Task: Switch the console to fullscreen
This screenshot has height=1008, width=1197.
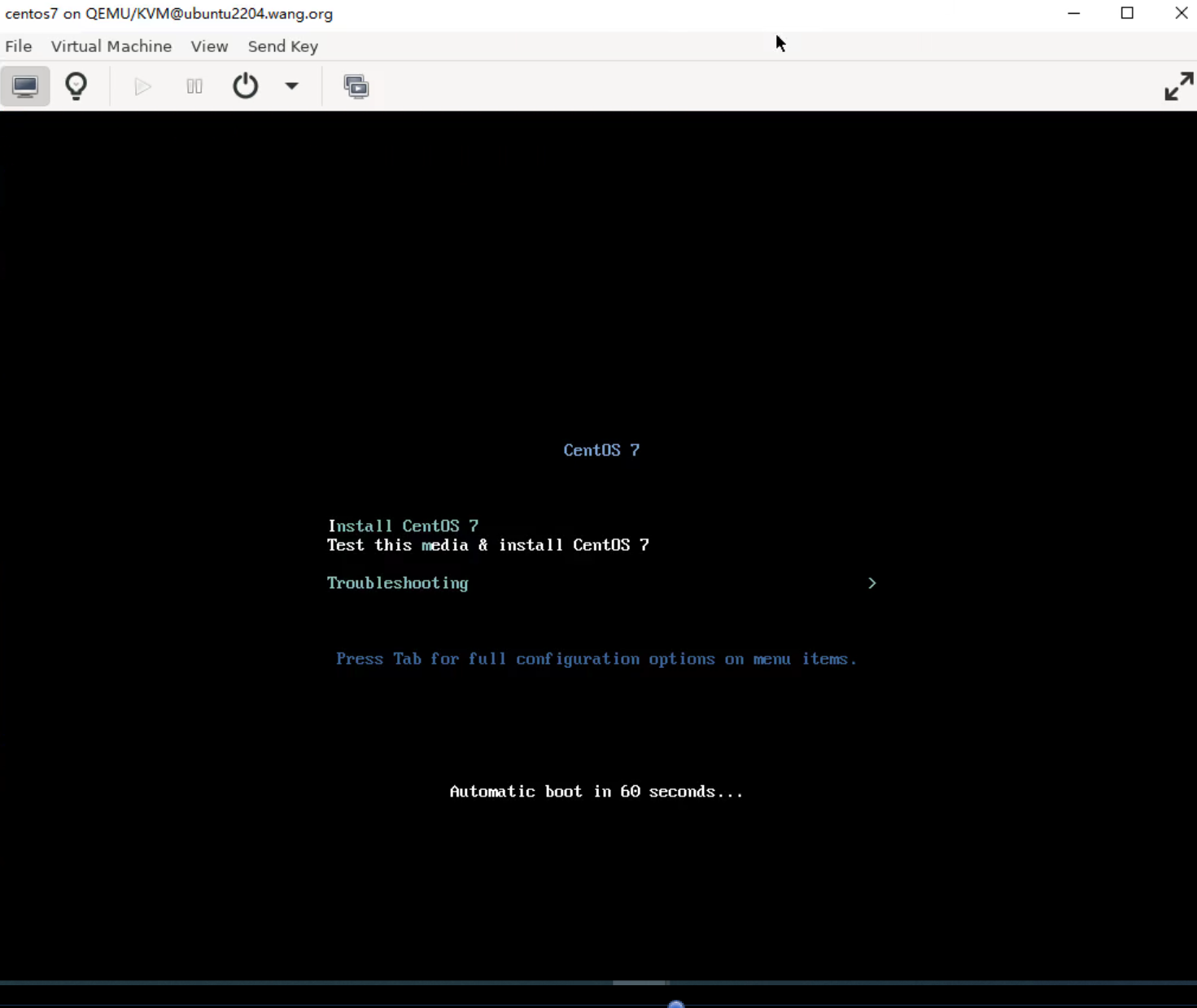Action: 1177,86
